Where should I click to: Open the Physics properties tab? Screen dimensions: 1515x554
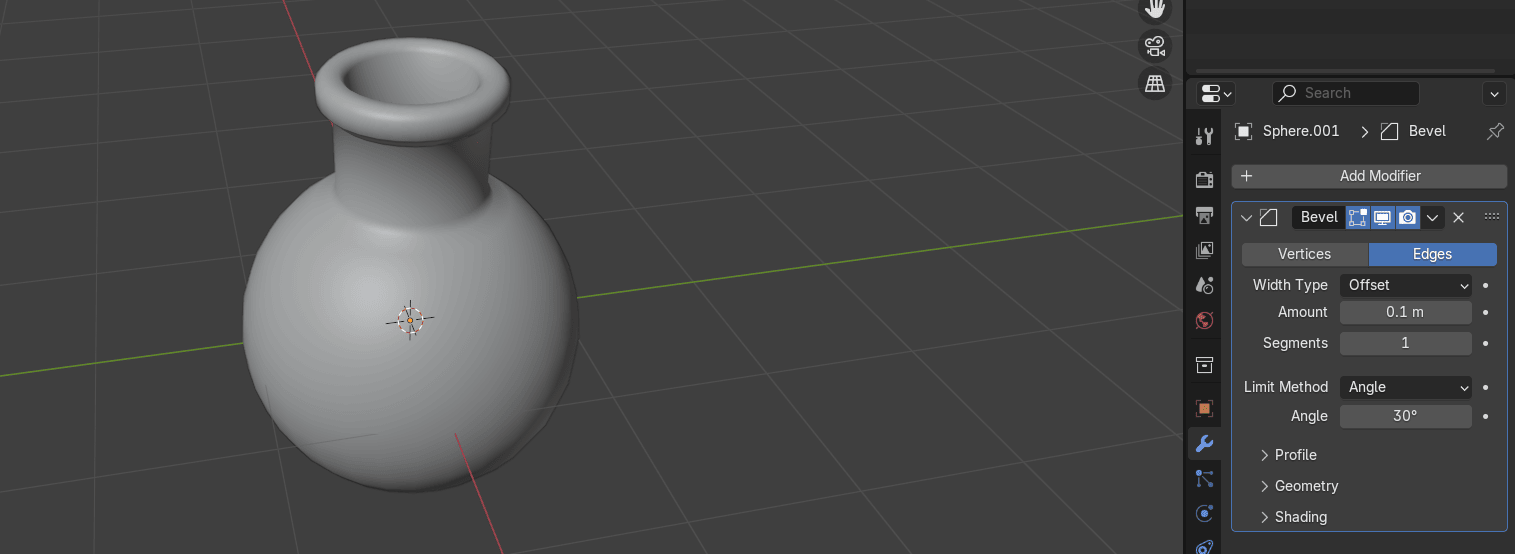(1204, 514)
